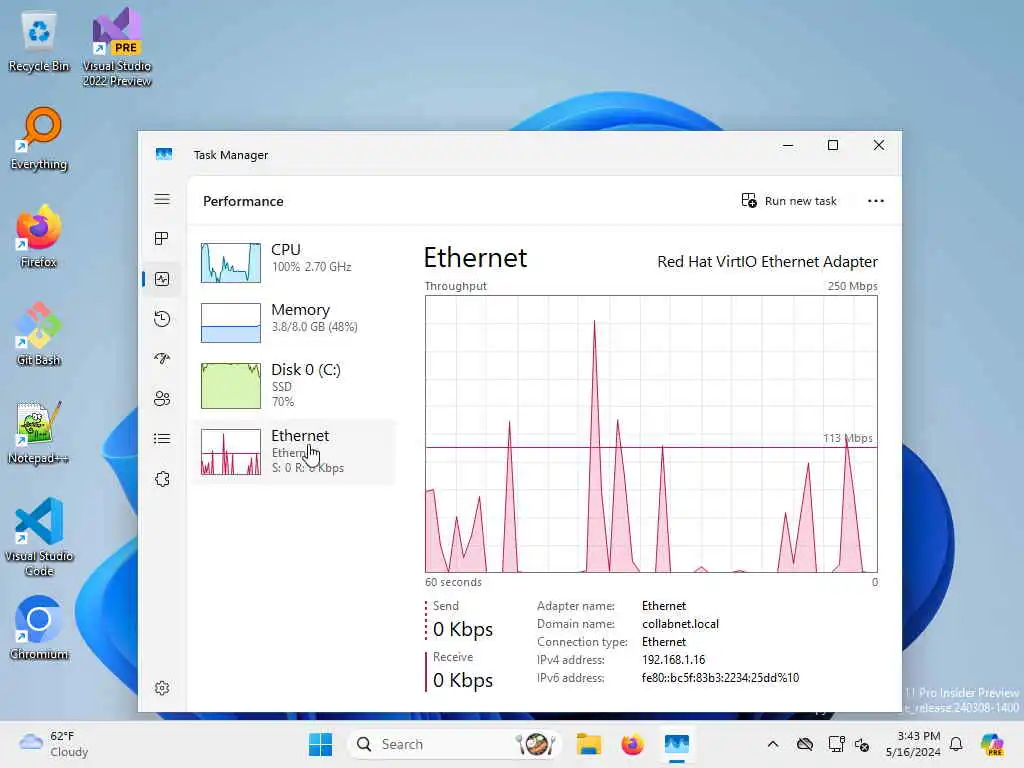Click the Receive 0 Kbps value
Viewport: 1024px width, 768px height.
463,680
